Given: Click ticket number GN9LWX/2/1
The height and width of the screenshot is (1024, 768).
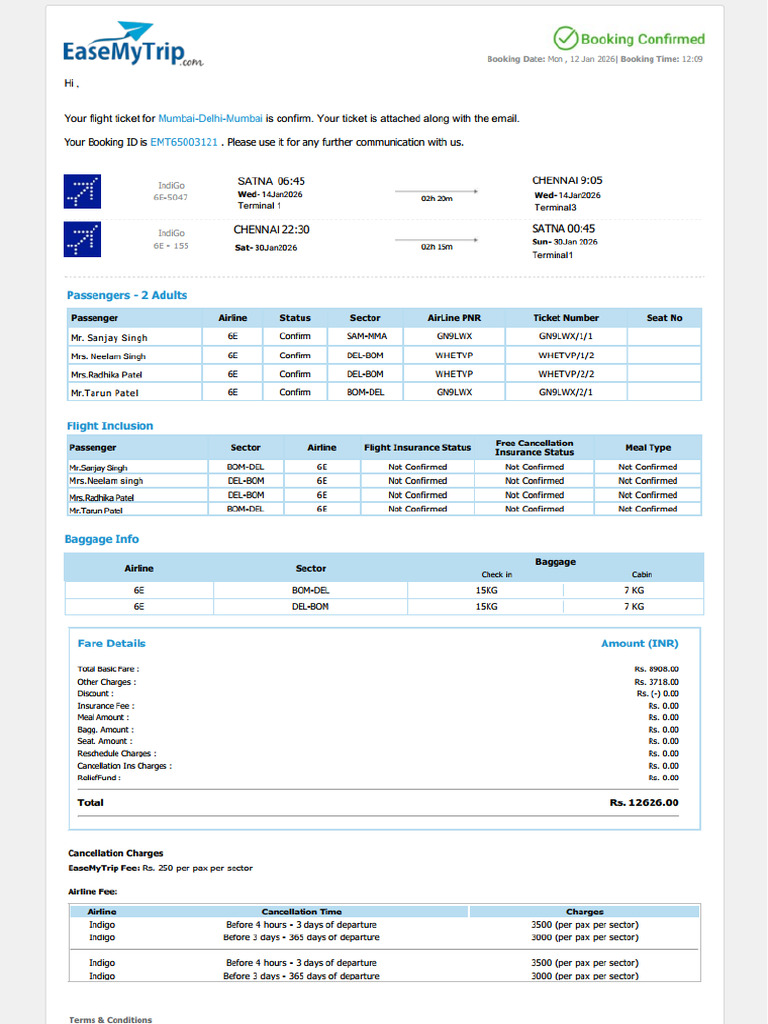Looking at the screenshot, I should (566, 392).
